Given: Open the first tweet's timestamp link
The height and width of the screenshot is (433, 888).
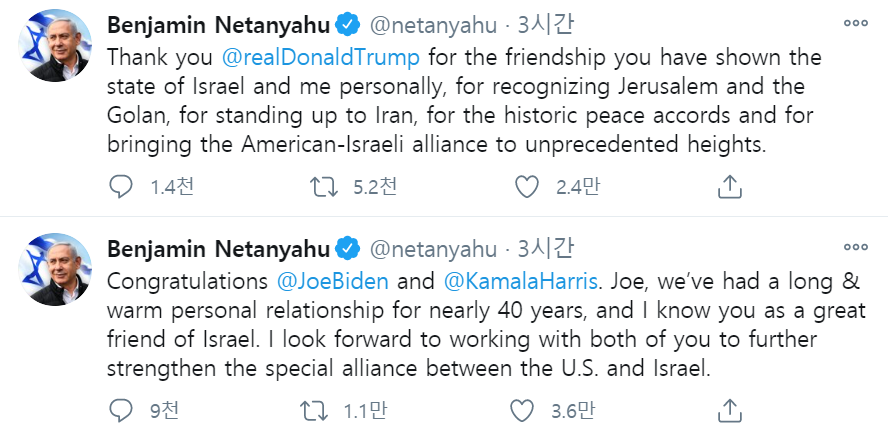Looking at the screenshot, I should click(x=538, y=23).
